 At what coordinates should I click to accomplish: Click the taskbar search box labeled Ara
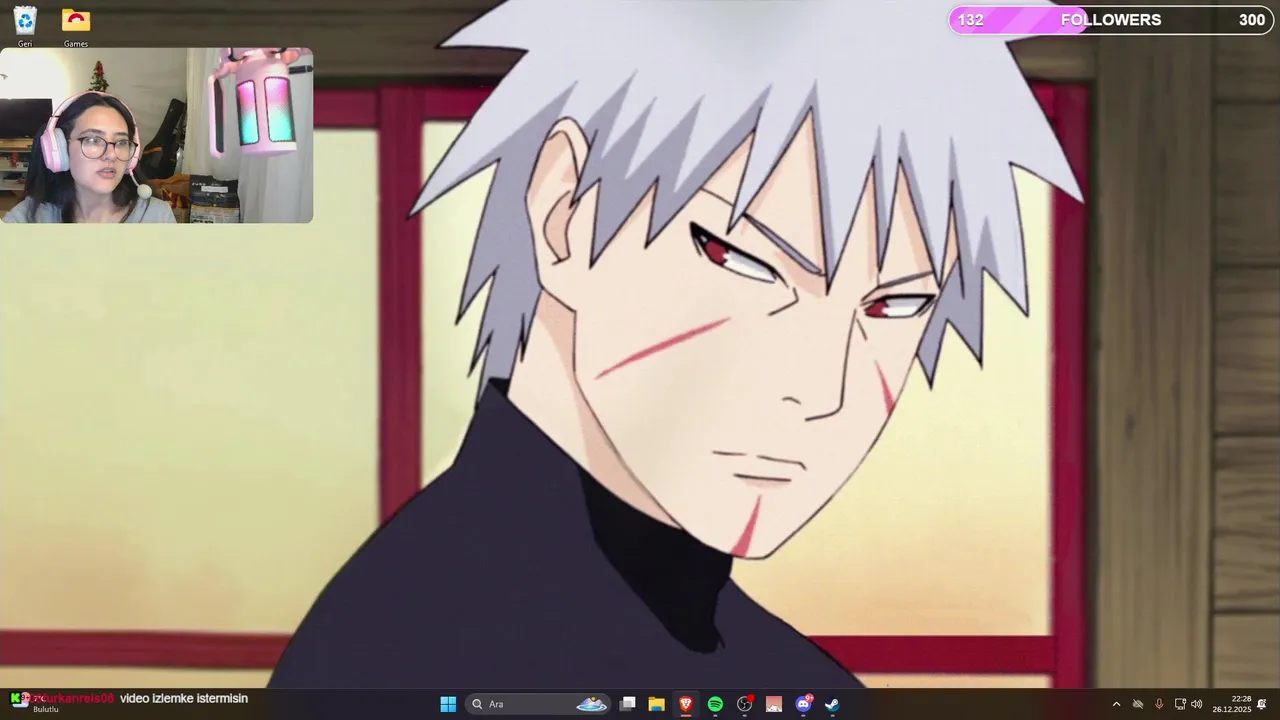pyautogui.click(x=540, y=704)
